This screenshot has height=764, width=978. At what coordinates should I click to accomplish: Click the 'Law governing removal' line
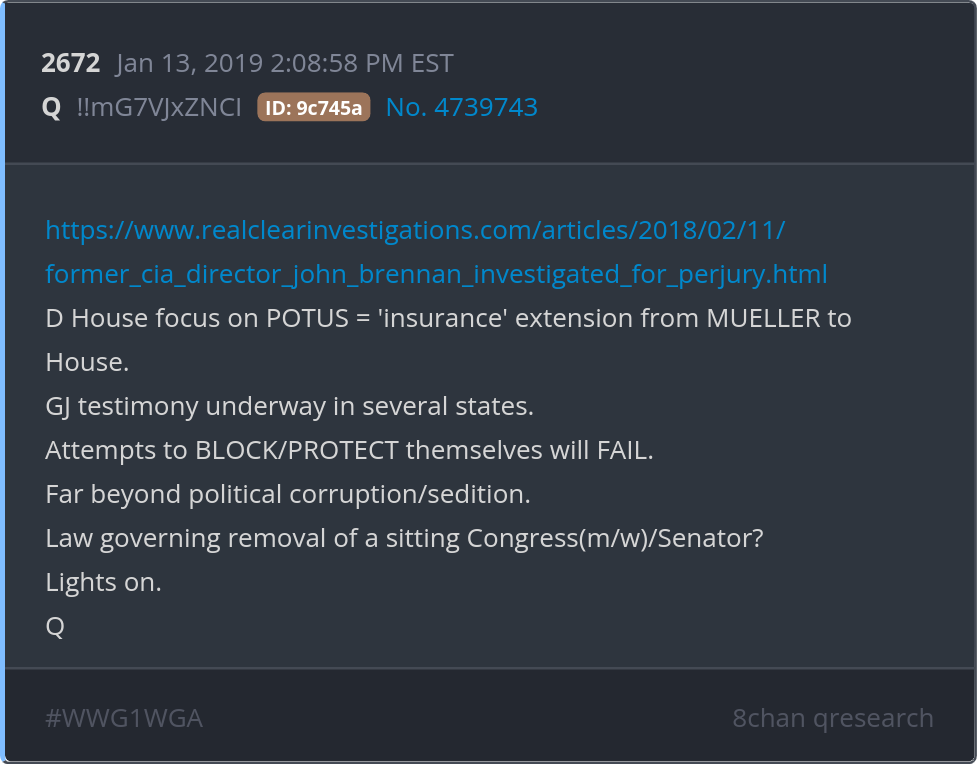[404, 538]
